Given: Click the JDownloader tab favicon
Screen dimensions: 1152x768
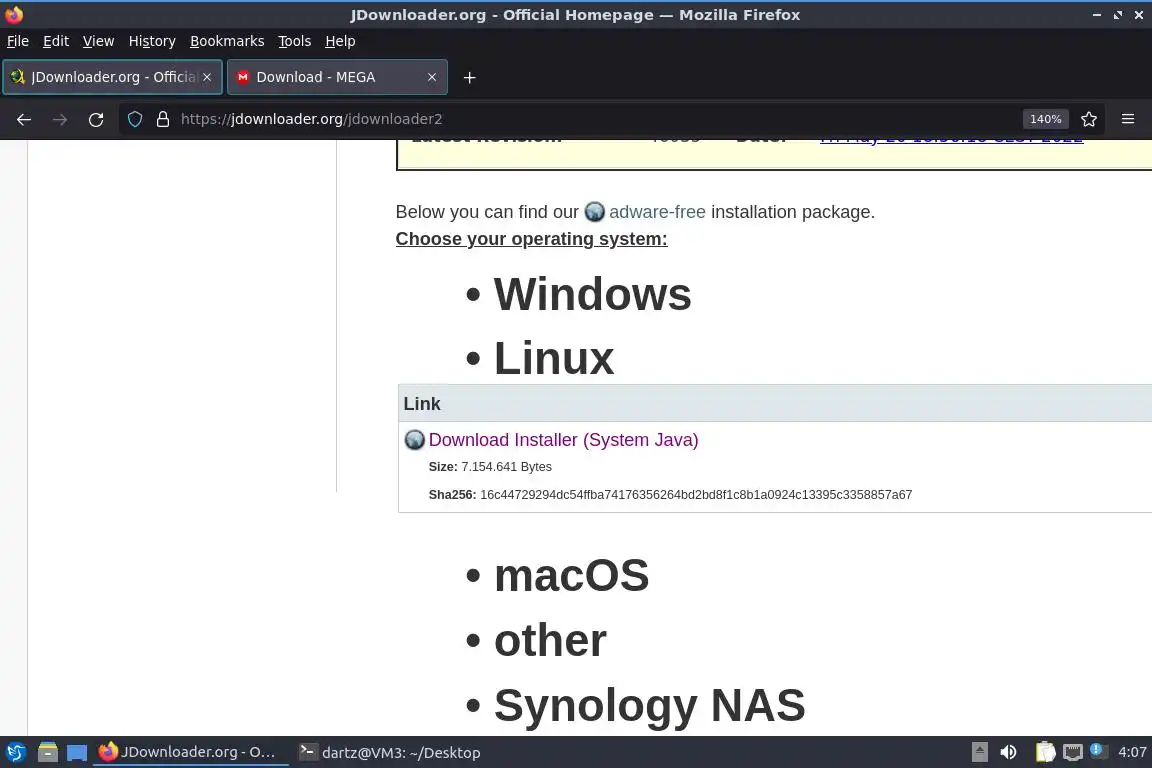Looking at the screenshot, I should pos(18,77).
